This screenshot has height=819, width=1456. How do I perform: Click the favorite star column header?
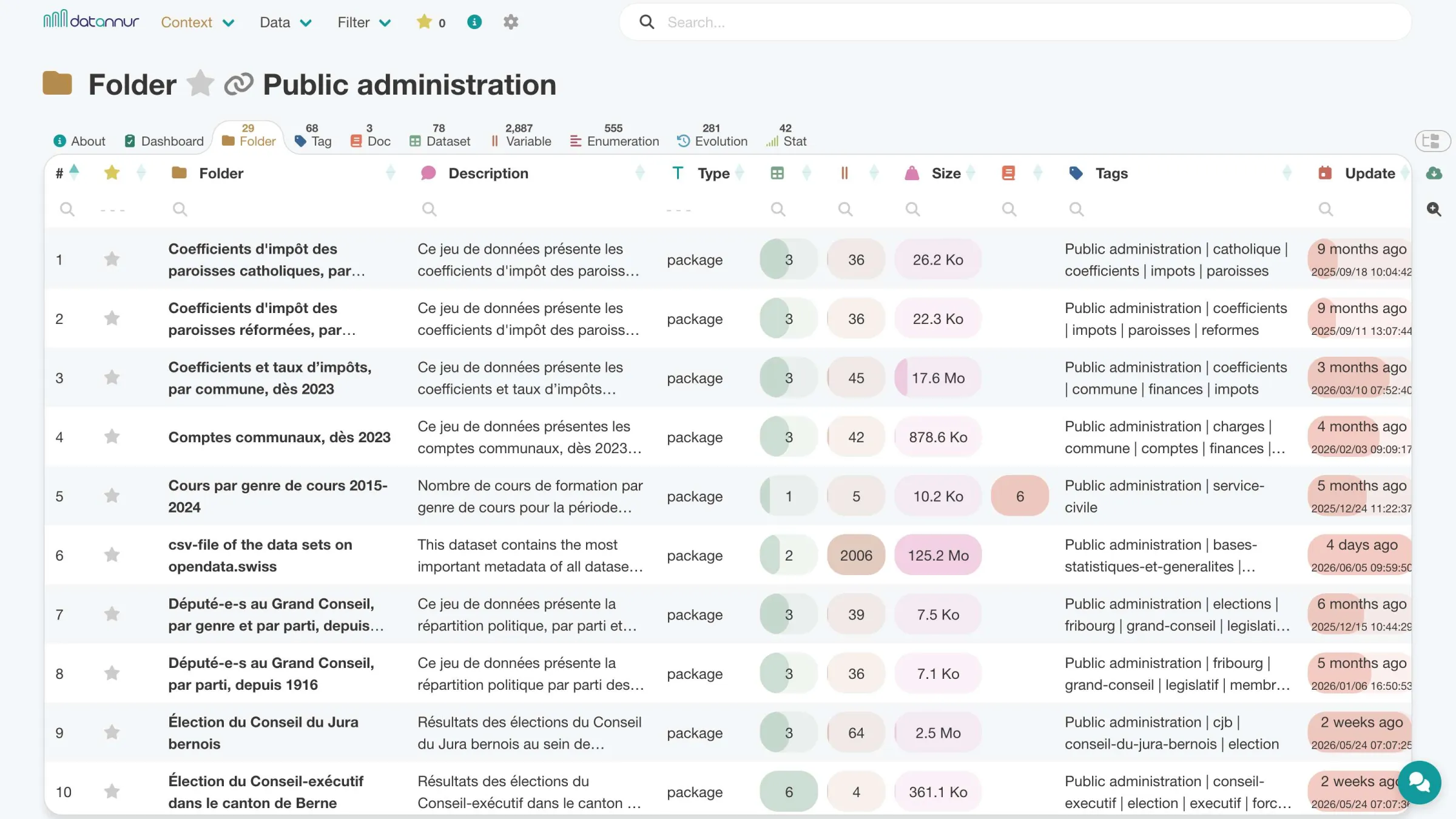112,174
